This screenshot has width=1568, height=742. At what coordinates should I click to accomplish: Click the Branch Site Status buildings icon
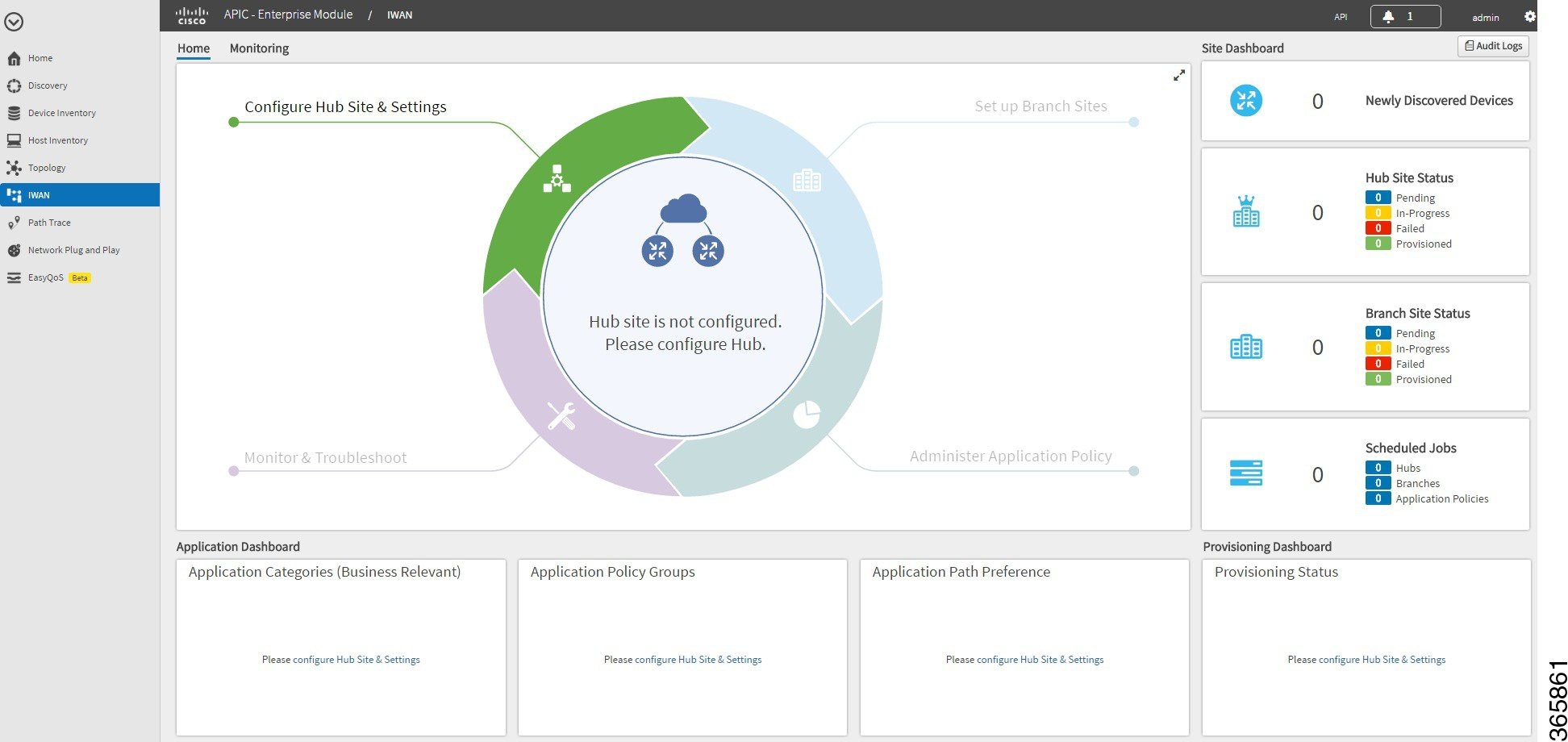(x=1246, y=347)
